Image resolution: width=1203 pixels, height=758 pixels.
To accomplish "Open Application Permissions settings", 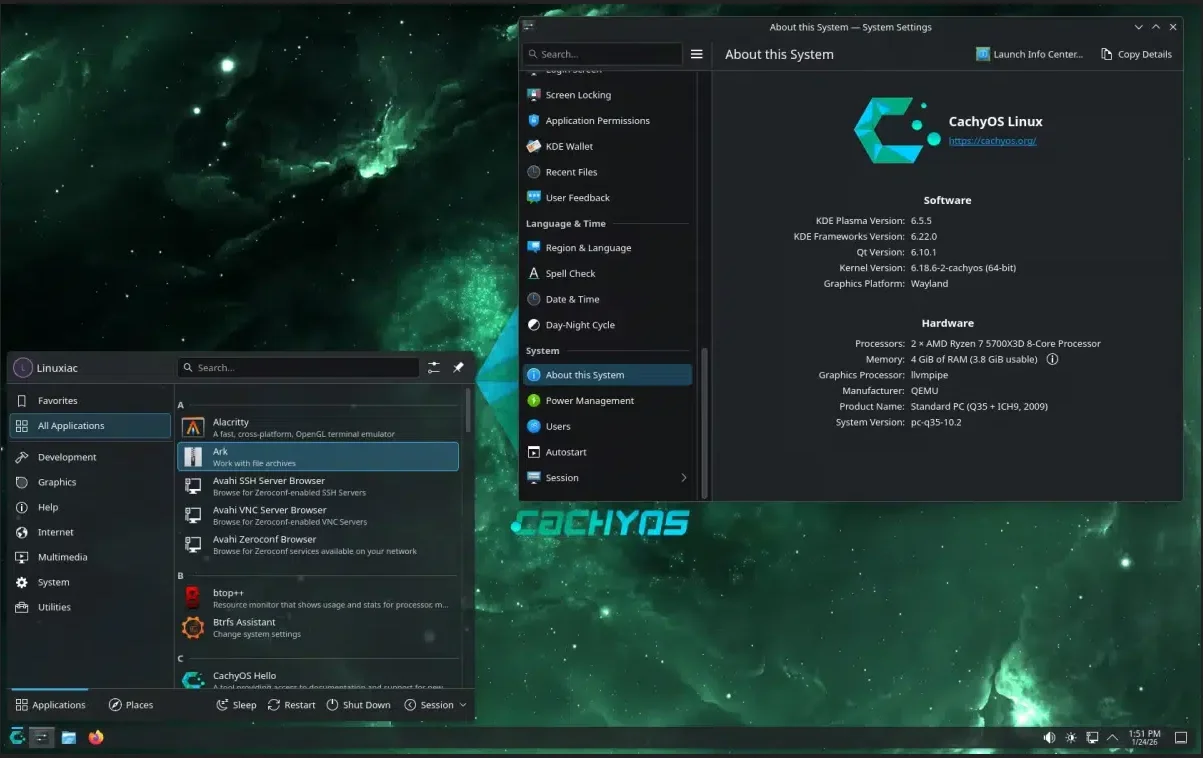I will [607, 120].
